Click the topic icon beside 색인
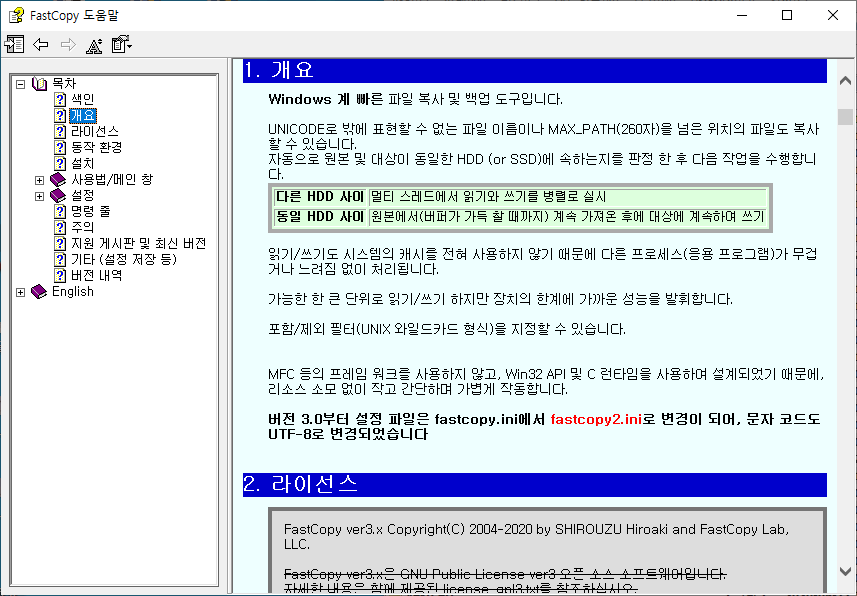Viewport: 857px width, 596px height. [x=60, y=100]
